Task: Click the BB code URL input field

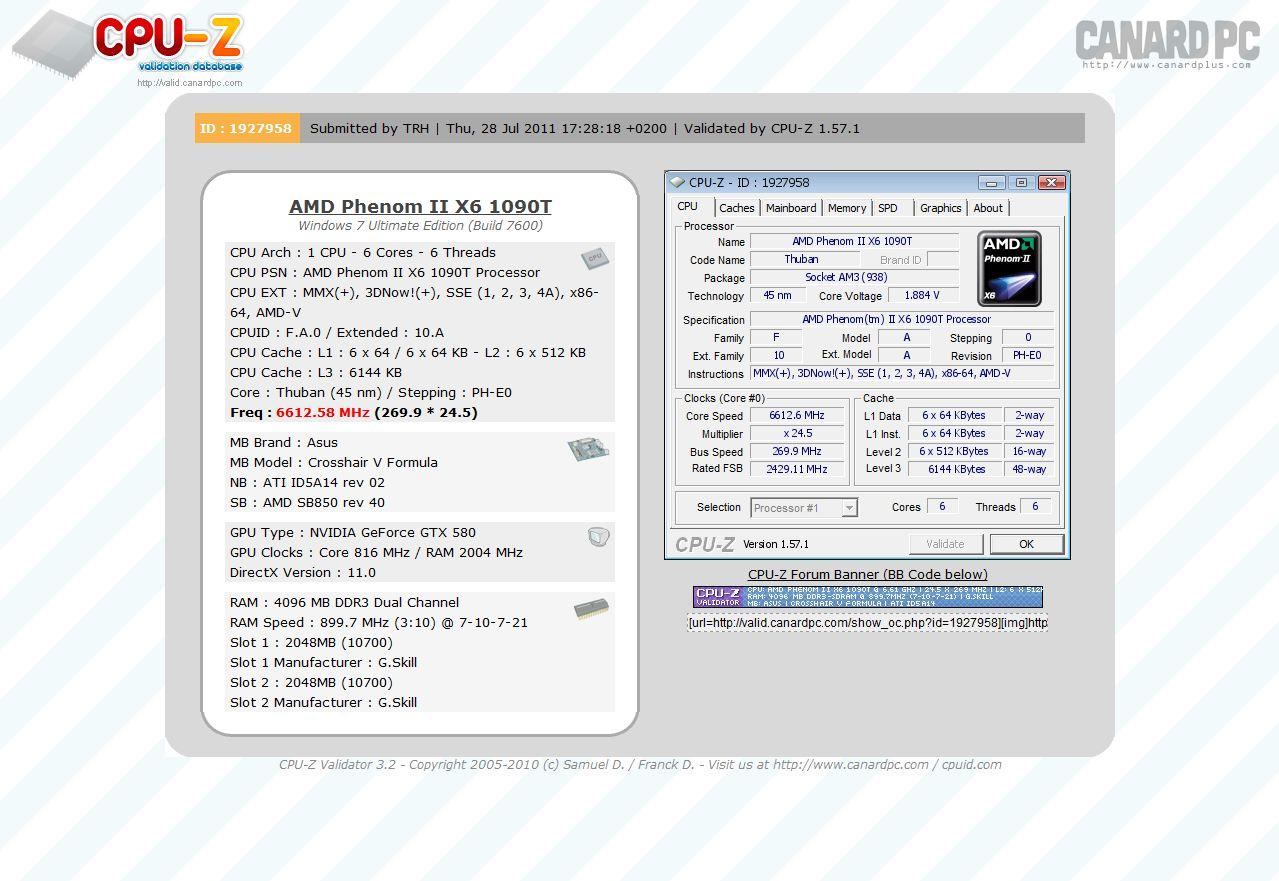Action: pos(867,622)
